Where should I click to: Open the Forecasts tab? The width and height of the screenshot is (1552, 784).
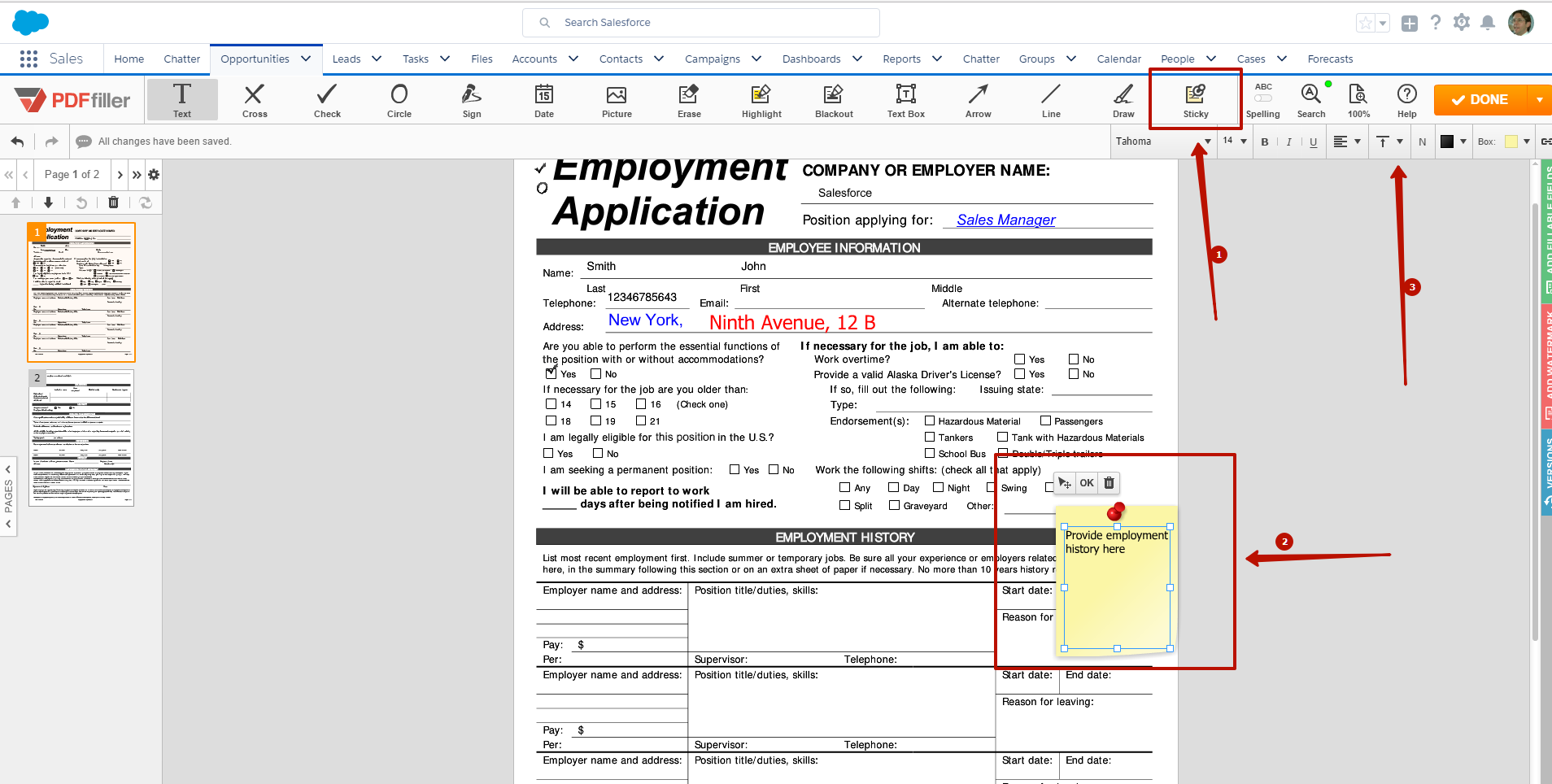tap(1330, 59)
